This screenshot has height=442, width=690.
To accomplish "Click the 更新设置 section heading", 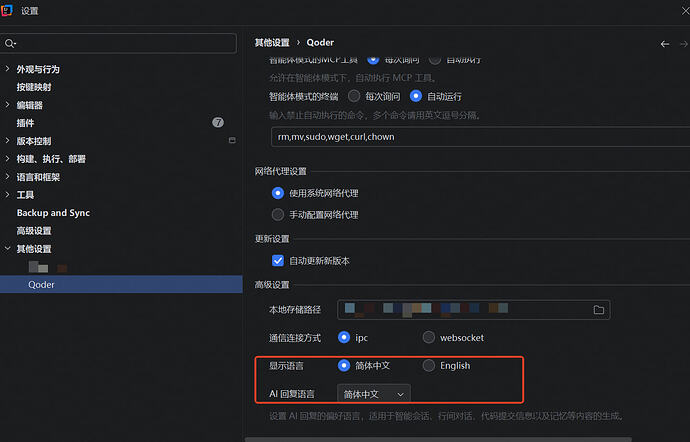I will click(x=272, y=239).
